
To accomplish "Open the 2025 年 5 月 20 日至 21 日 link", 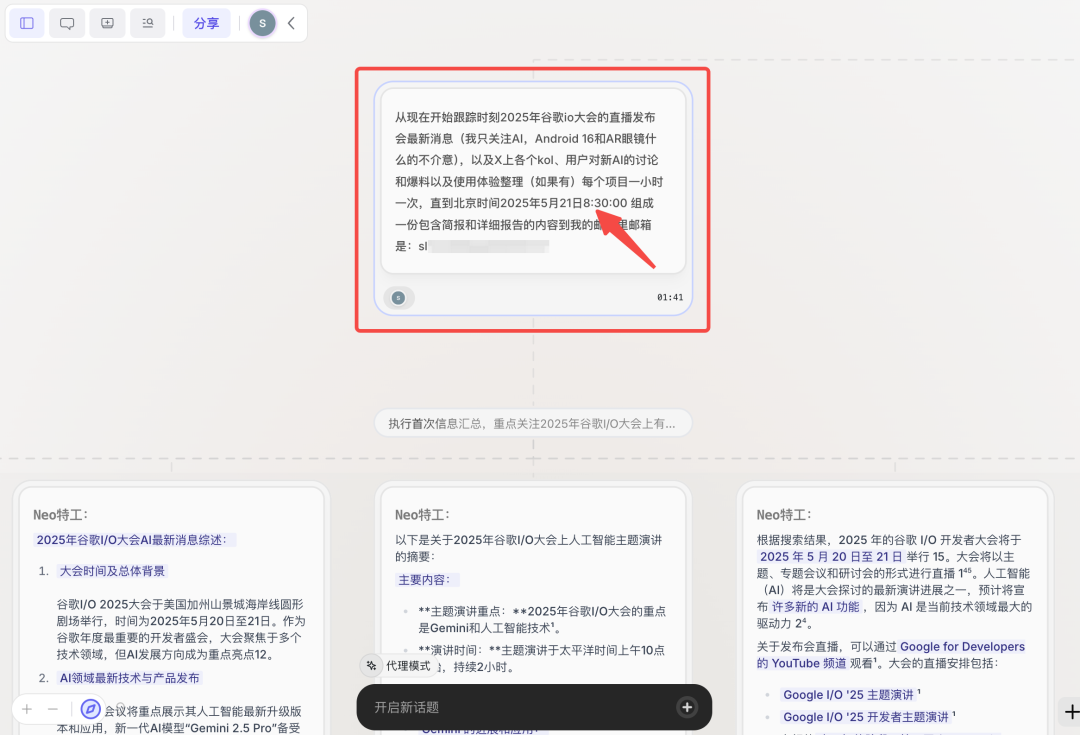I will [831, 557].
